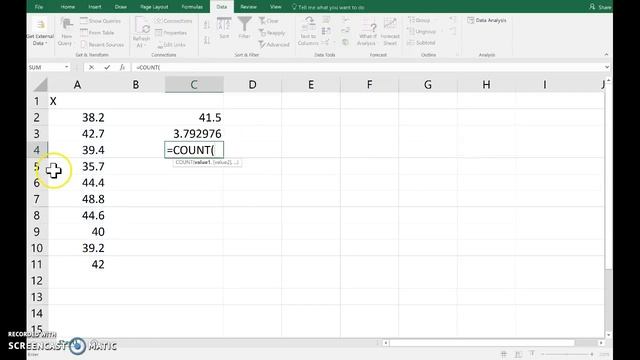Image resolution: width=640 pixels, height=360 pixels.
Task: Switch to the Page Layout tab
Action: click(x=154, y=7)
